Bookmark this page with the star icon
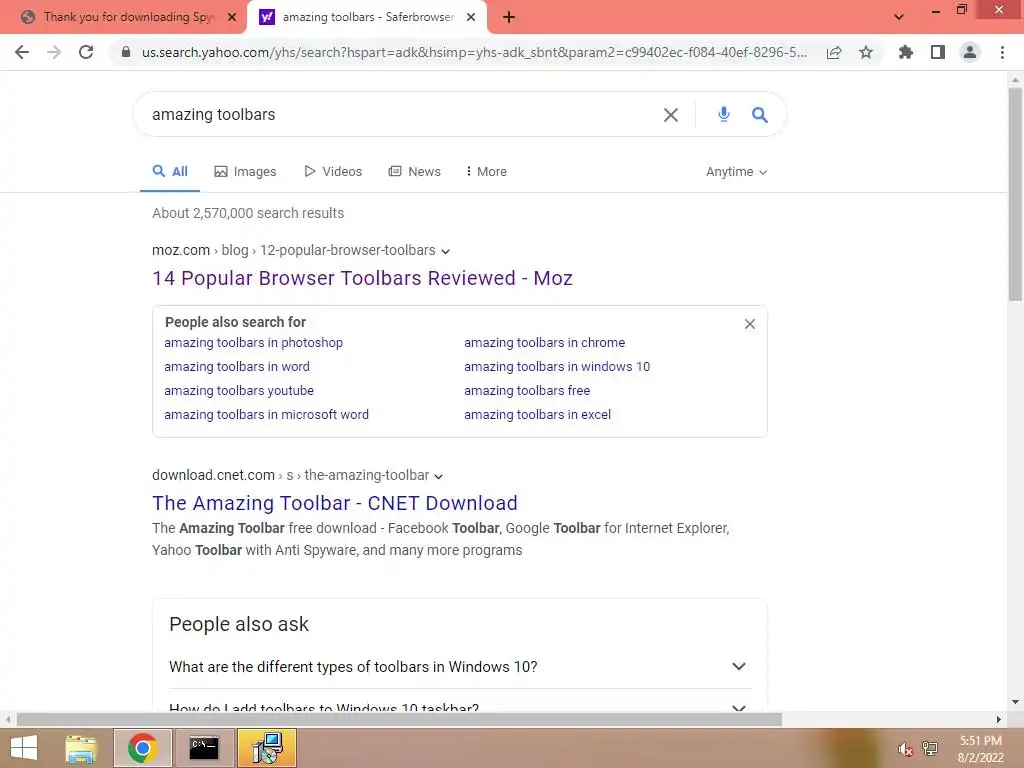The image size is (1024, 768). coord(866,52)
